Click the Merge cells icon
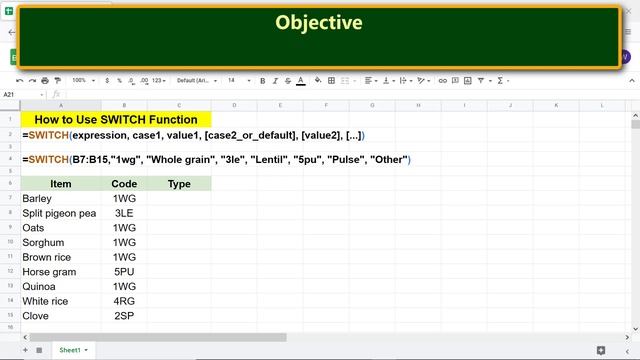 [345, 81]
